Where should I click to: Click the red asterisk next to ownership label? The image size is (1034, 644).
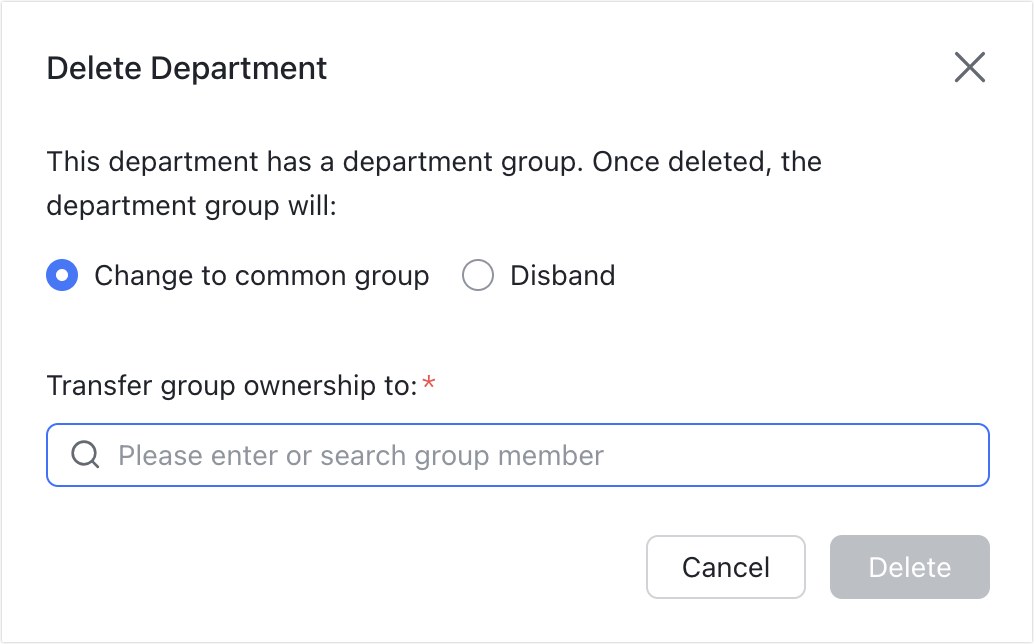430,379
